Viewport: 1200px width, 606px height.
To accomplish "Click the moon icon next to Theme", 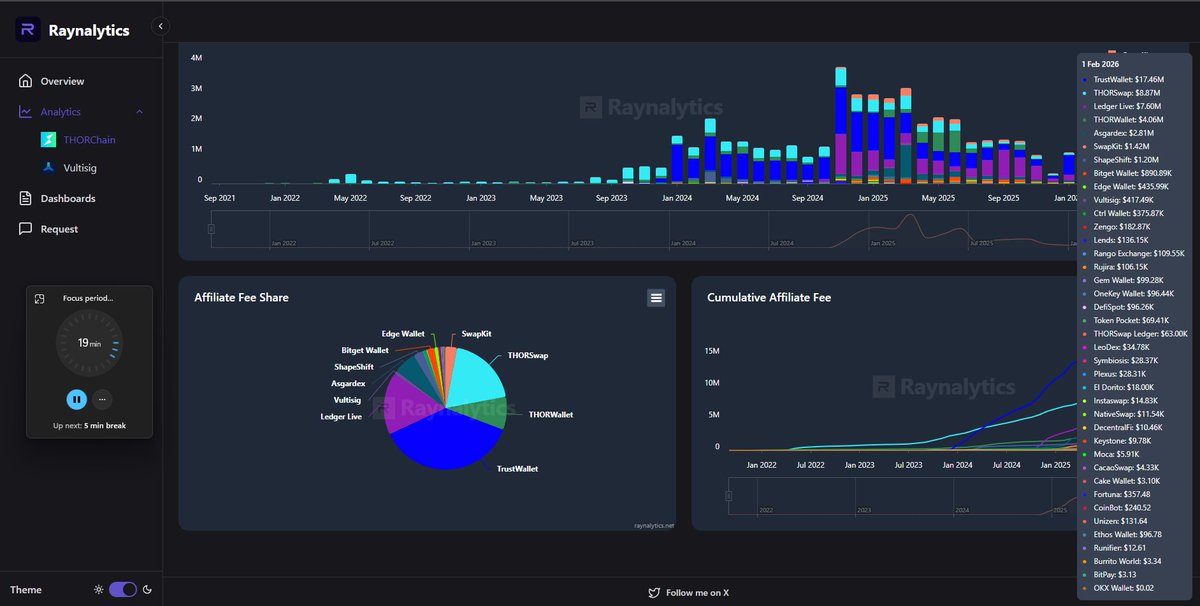I will (147, 589).
